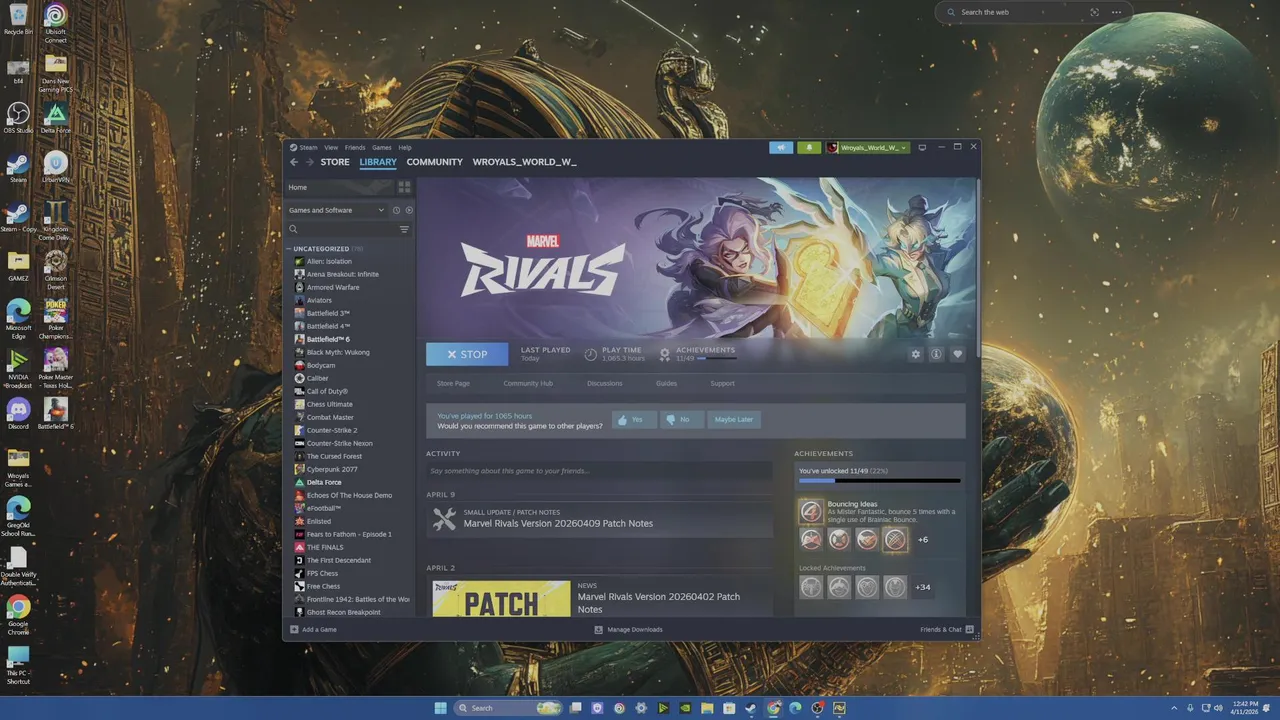Screen dimensions: 1280x720
Task: Go forward using Steam's forward arrow
Action: click(309, 162)
